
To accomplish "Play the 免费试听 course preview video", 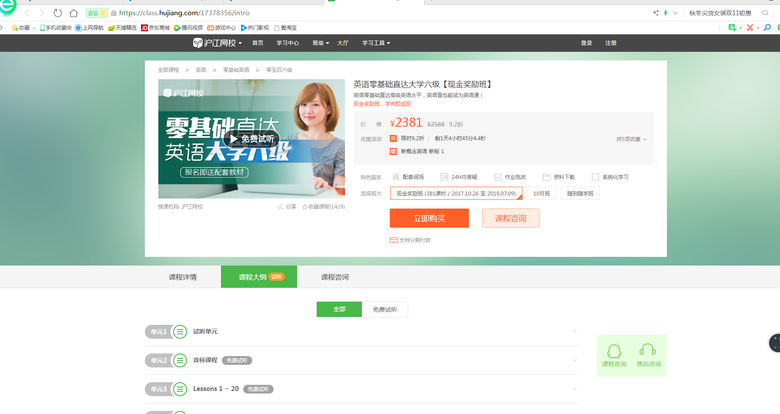I will (251, 139).
